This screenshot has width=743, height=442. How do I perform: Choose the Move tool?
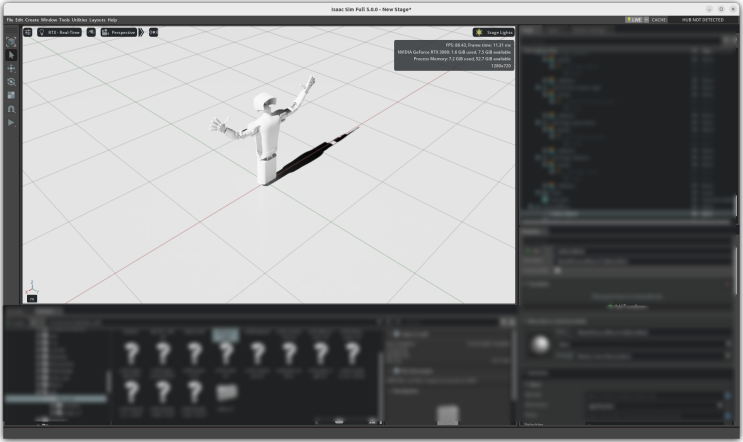point(11,69)
